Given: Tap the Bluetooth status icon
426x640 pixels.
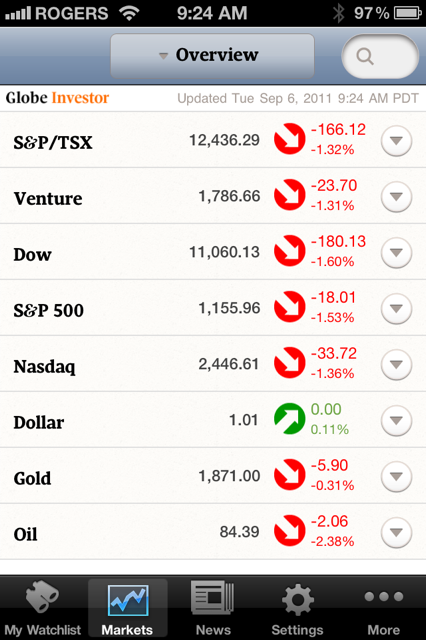Looking at the screenshot, I should 338,13.
